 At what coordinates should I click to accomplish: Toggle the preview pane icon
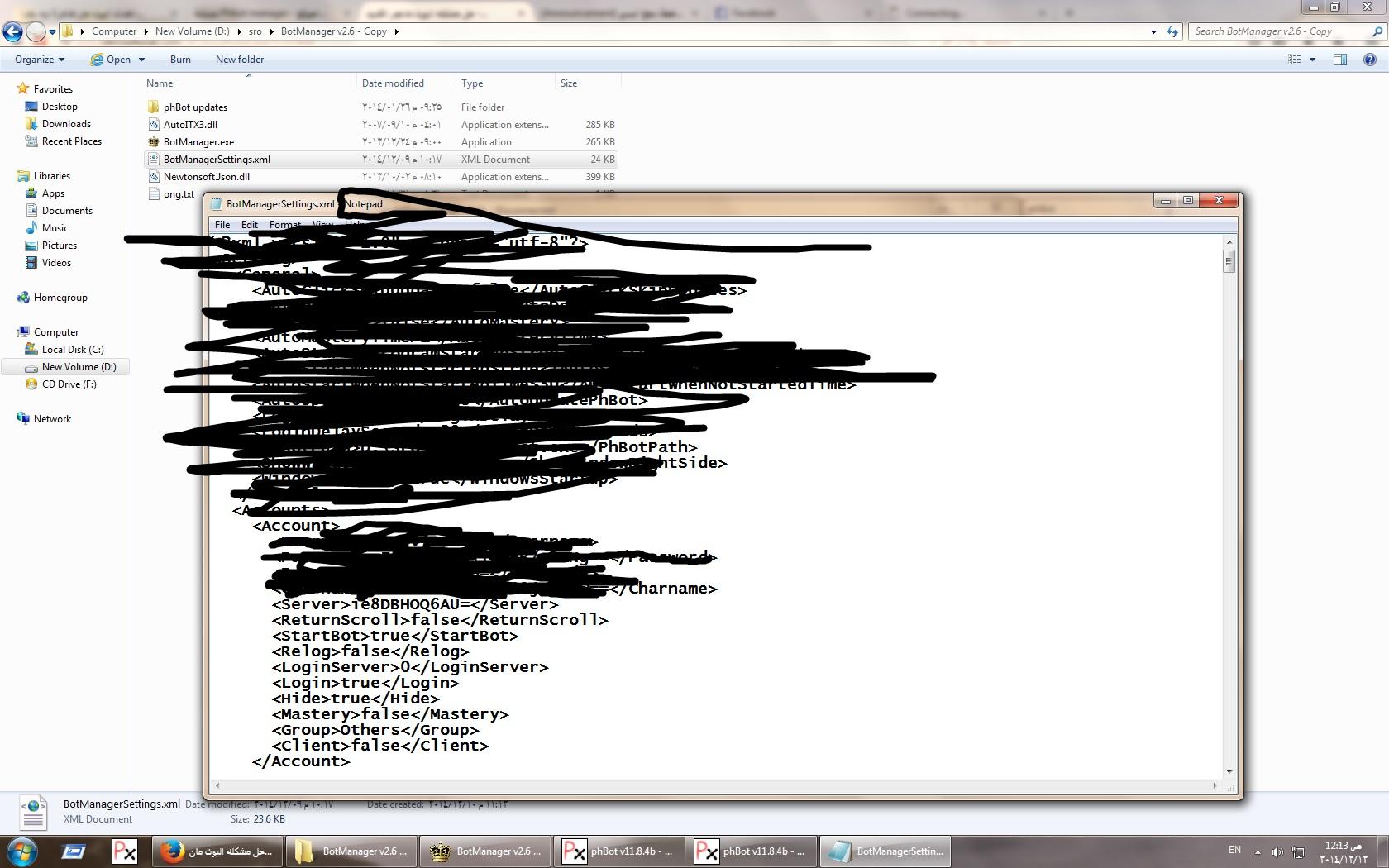1340,60
